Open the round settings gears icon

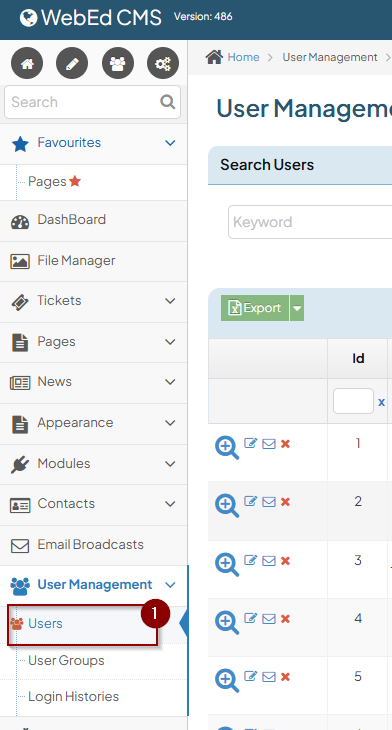pos(163,63)
